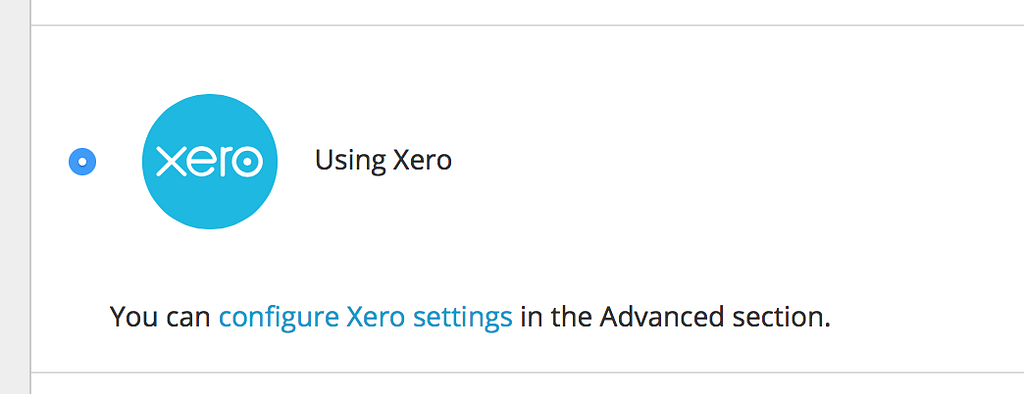Viewport: 1024px width, 394px height.
Task: Click the gray sidebar strip on the left edge
Action: click(14, 197)
